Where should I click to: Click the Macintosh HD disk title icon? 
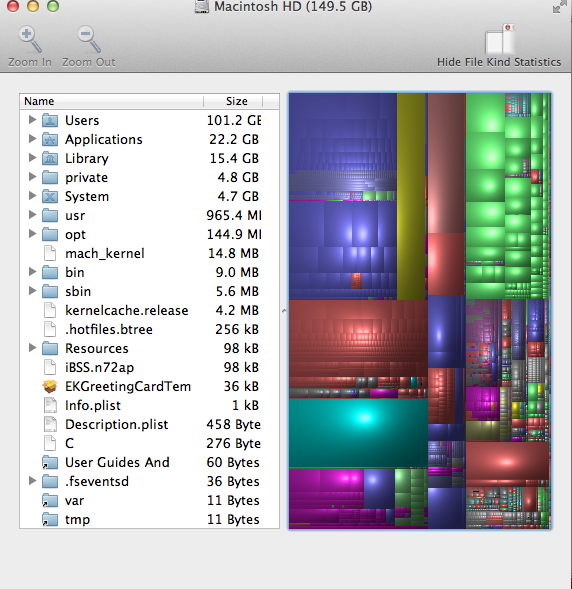[x=202, y=6]
